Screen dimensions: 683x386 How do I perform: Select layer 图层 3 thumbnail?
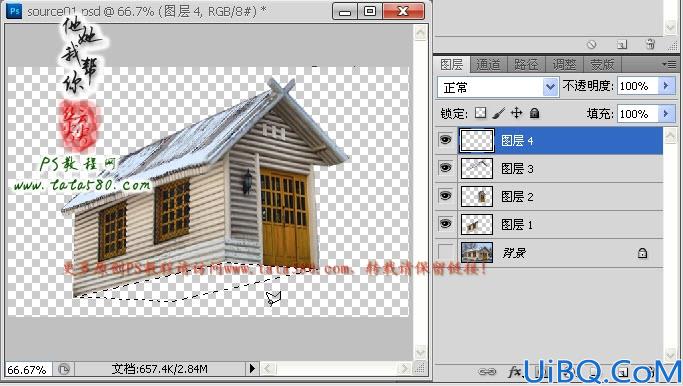pos(477,168)
